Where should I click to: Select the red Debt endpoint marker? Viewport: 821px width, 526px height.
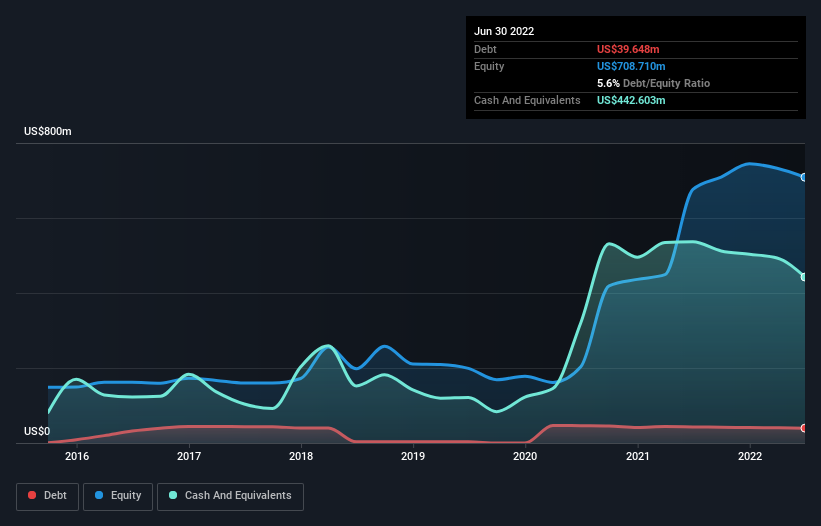(x=804, y=428)
